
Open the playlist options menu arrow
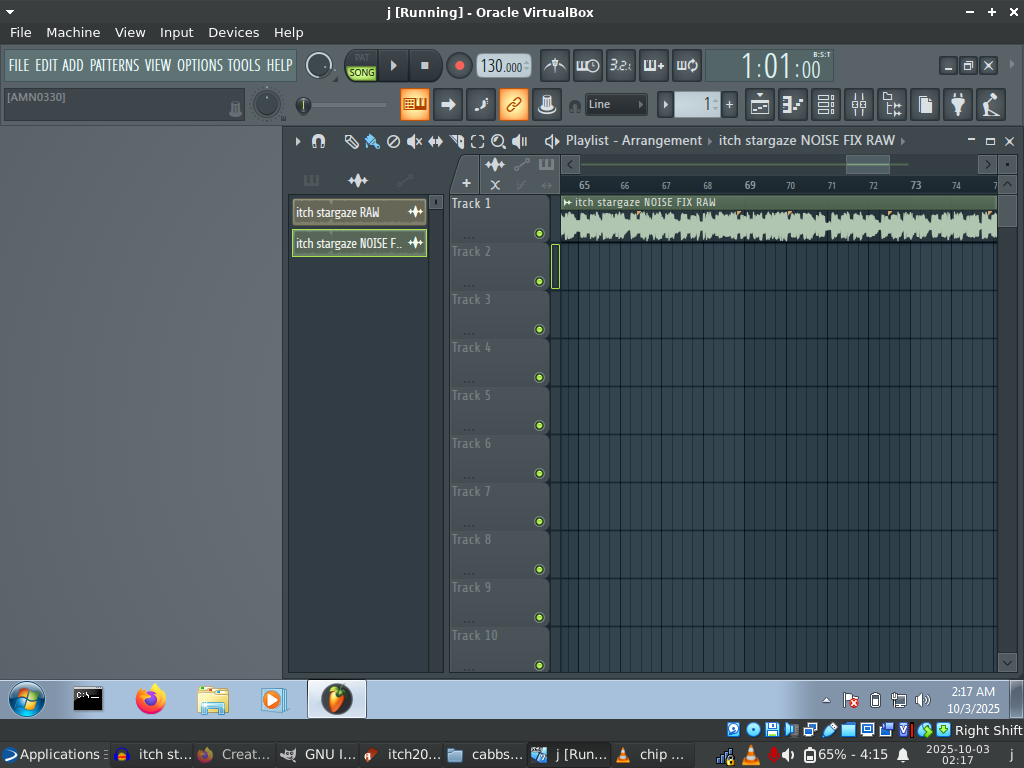[297, 141]
